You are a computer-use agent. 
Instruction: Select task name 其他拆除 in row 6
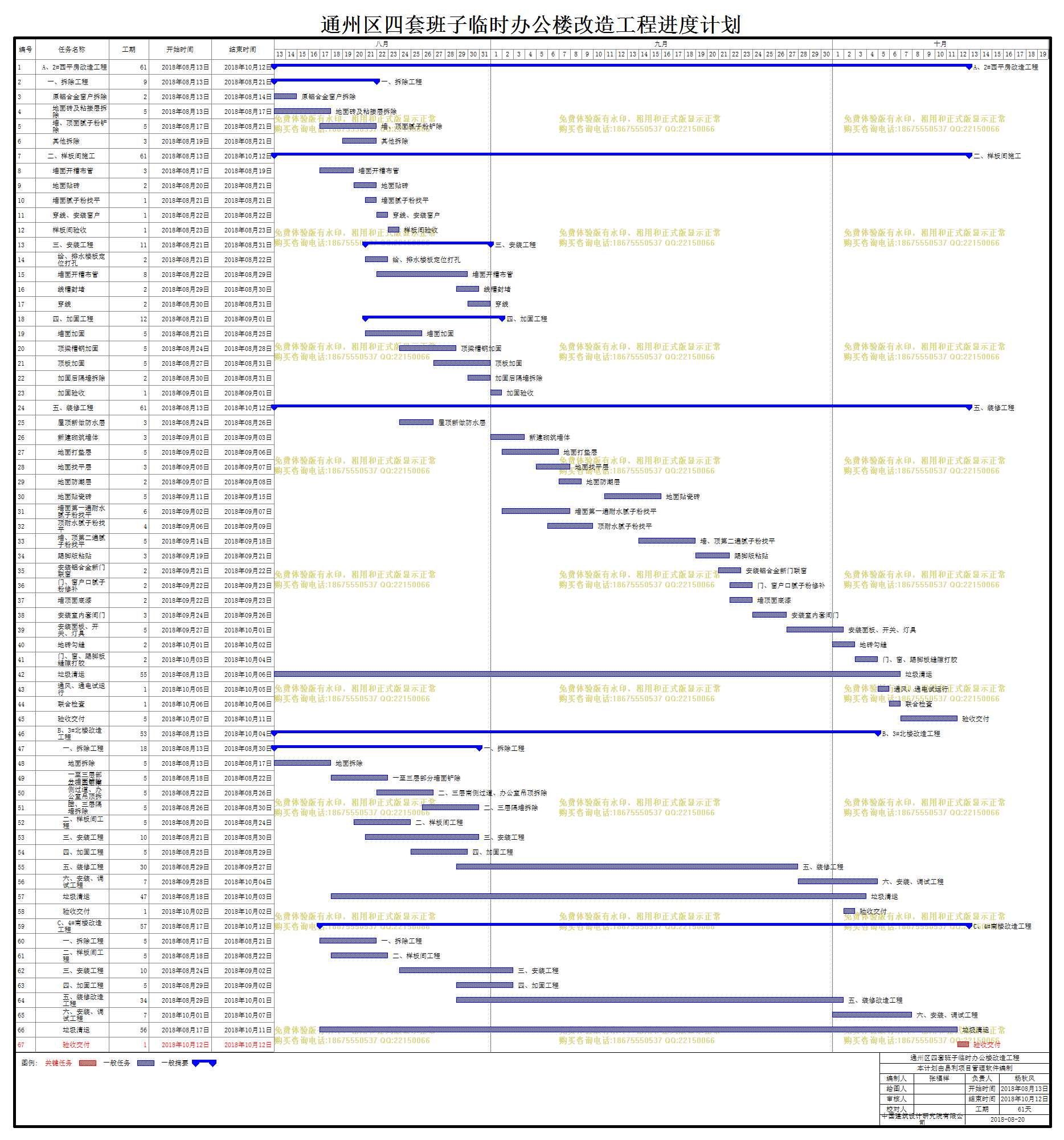tap(66, 141)
